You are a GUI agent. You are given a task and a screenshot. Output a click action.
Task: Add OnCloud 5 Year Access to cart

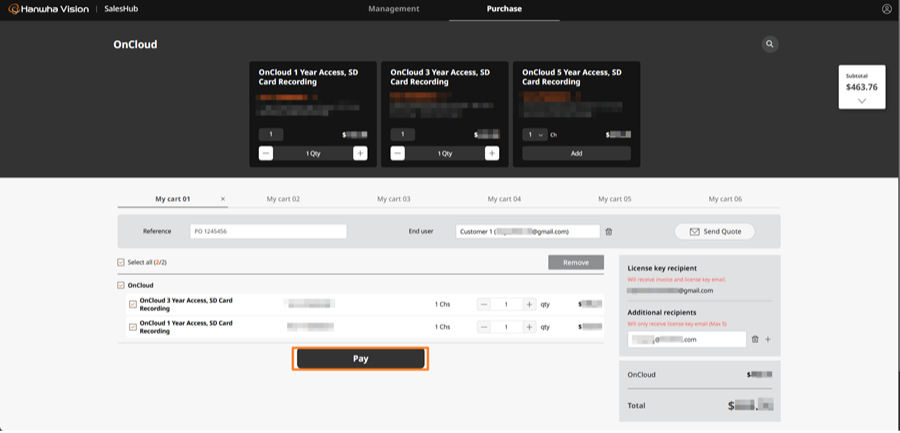576,153
